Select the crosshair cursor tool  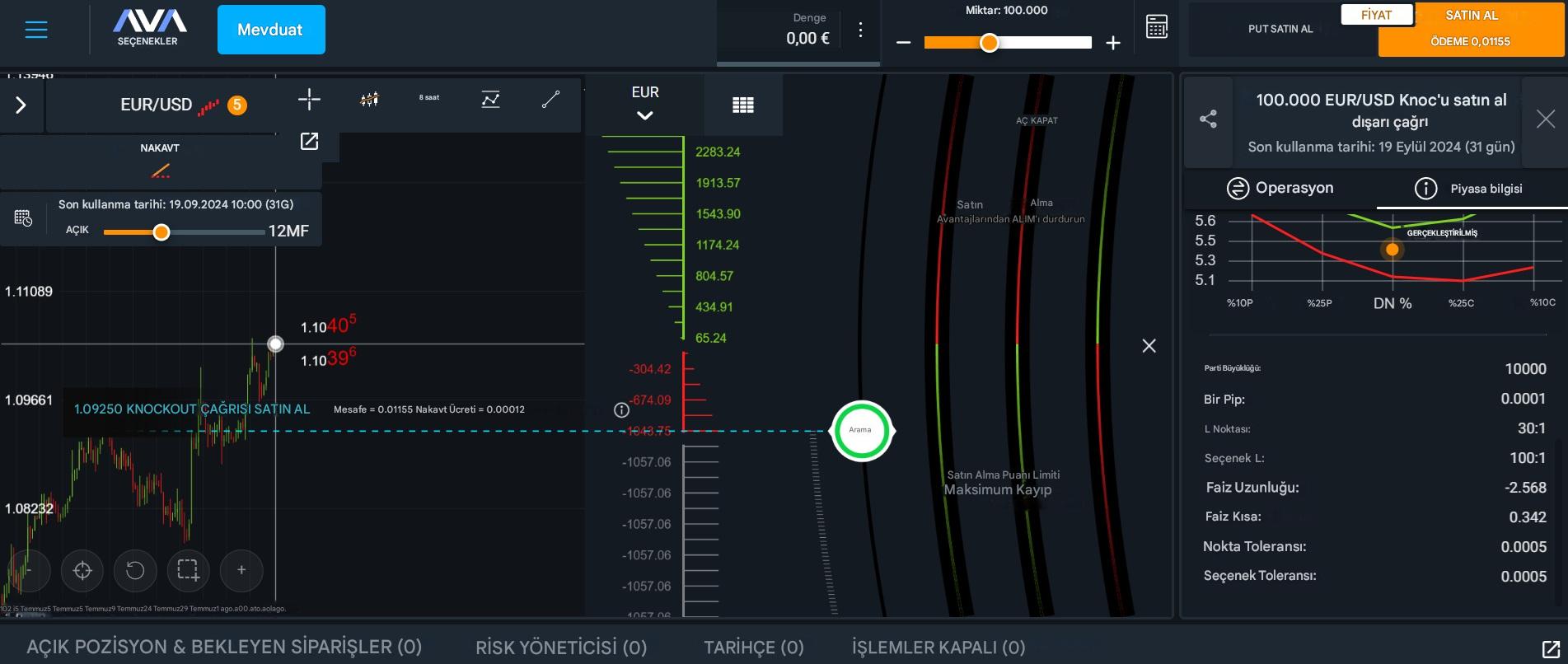click(x=309, y=100)
